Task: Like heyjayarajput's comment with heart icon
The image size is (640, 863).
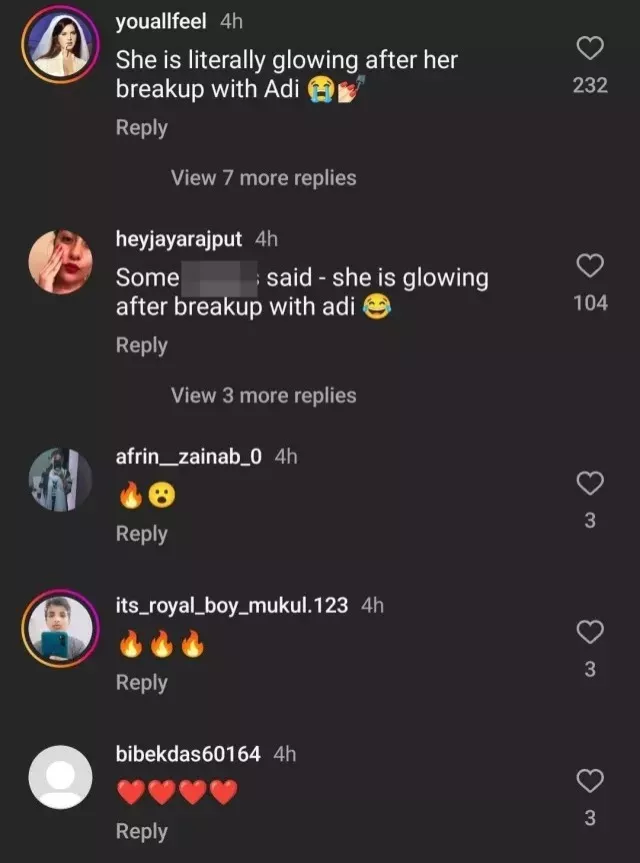Action: click(x=590, y=265)
